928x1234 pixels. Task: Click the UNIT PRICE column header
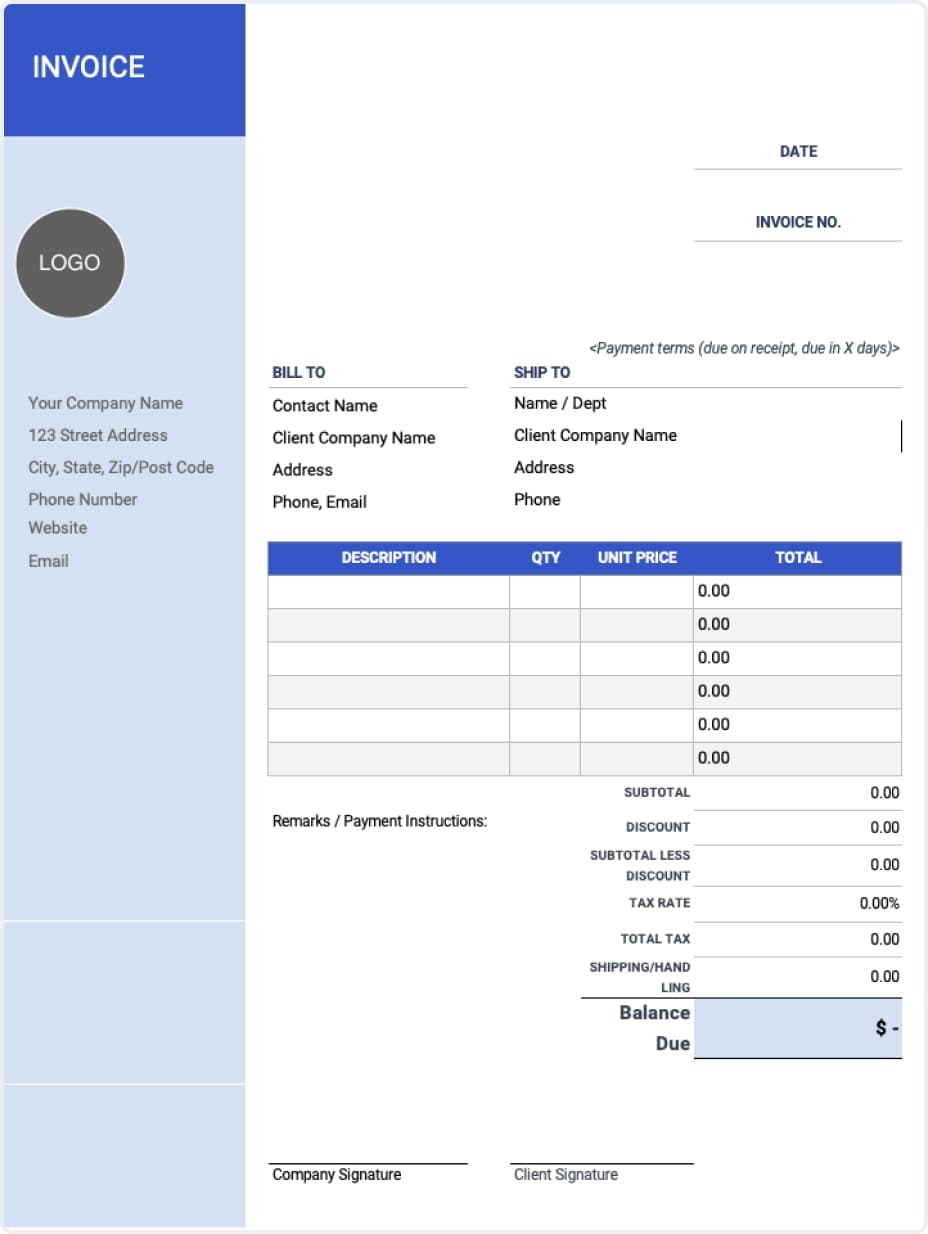coord(636,558)
